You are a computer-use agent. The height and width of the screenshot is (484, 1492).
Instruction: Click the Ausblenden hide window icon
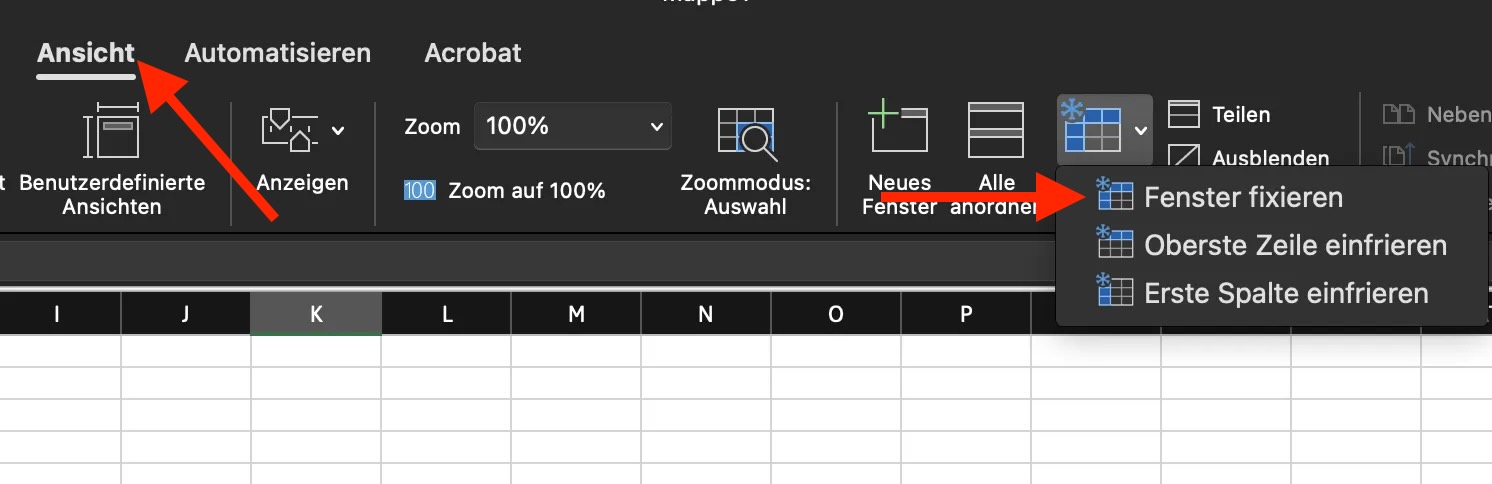click(1184, 157)
